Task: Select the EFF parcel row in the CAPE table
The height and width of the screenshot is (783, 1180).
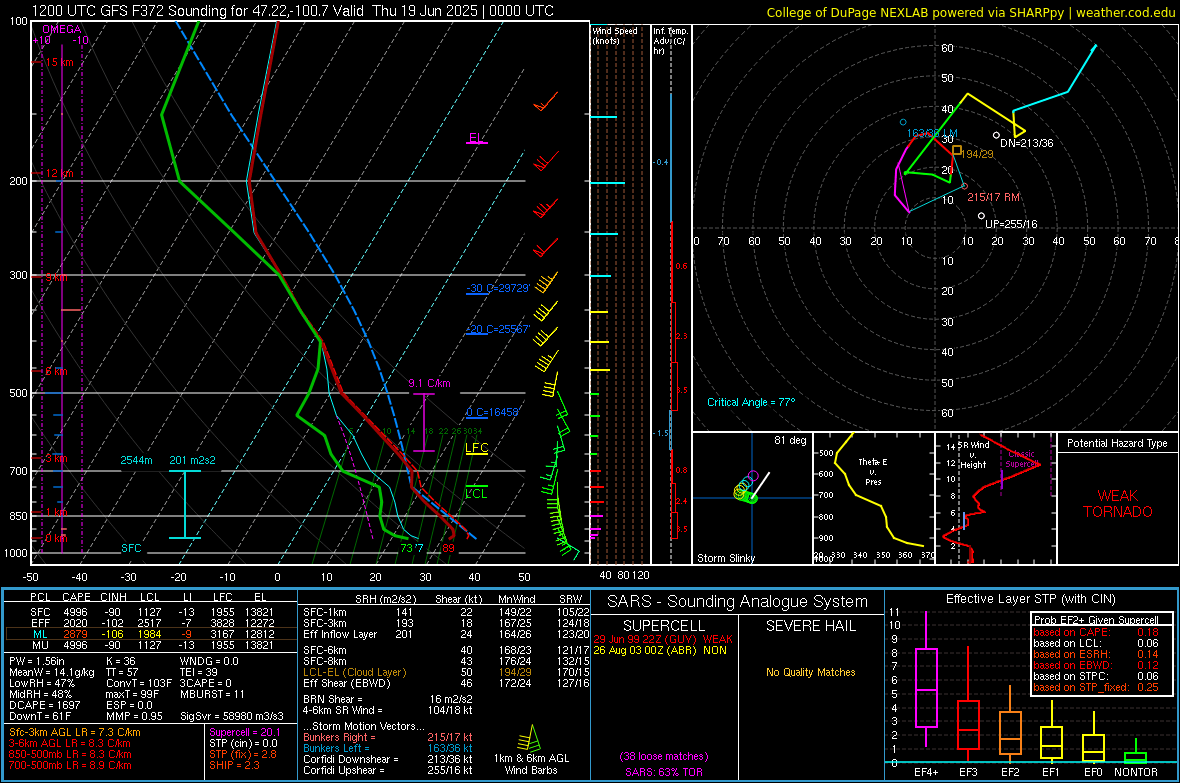Action: (151, 623)
